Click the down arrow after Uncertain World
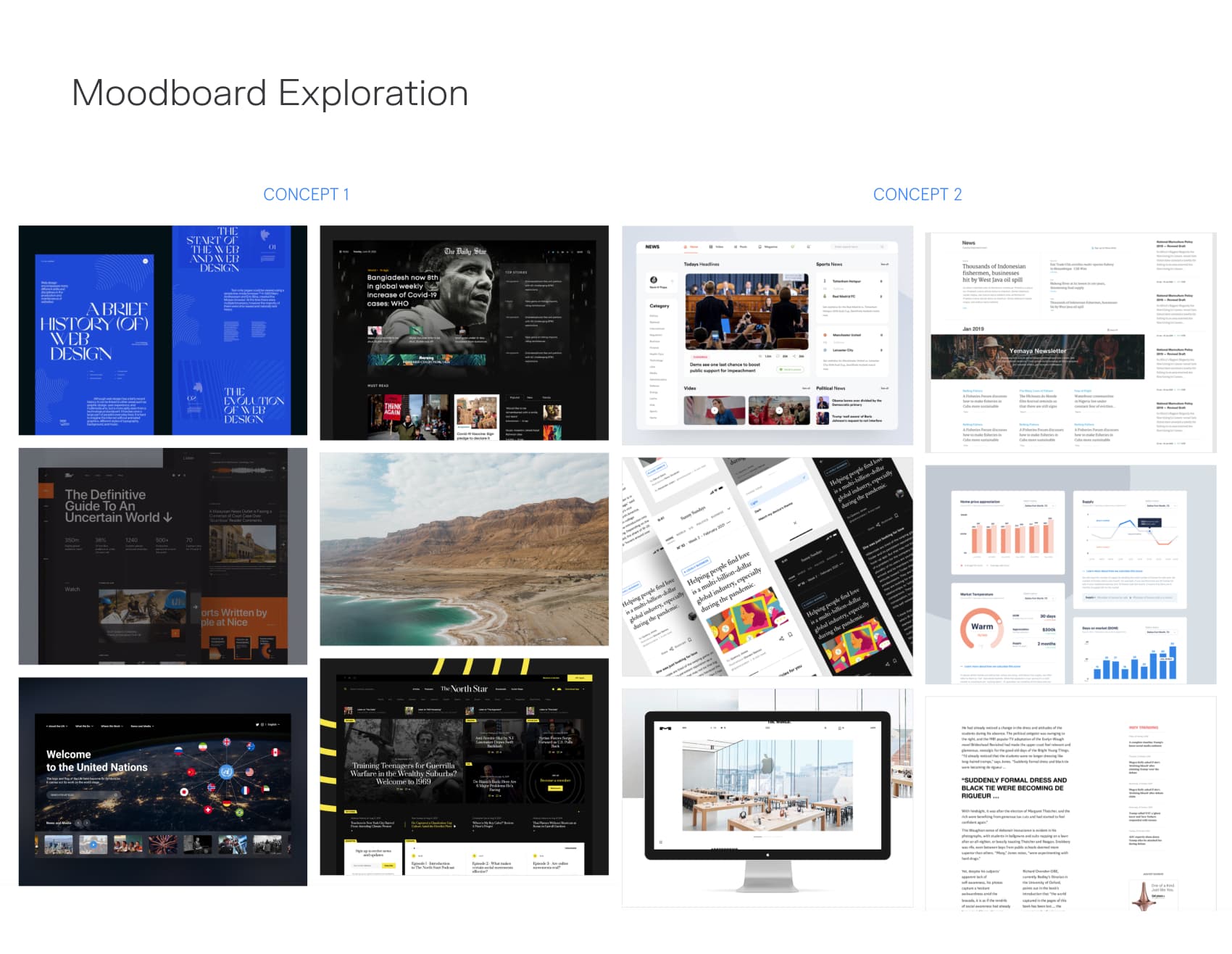Viewport: 1232px width, 954px height. click(x=168, y=518)
